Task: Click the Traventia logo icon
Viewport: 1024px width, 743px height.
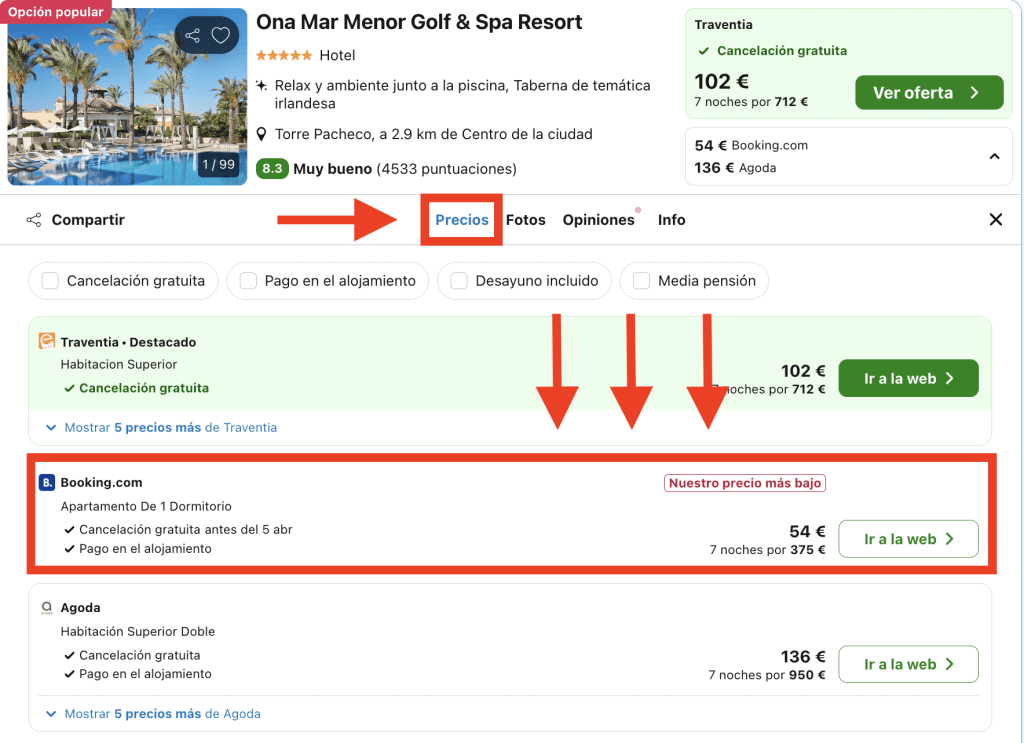Action: point(46,342)
